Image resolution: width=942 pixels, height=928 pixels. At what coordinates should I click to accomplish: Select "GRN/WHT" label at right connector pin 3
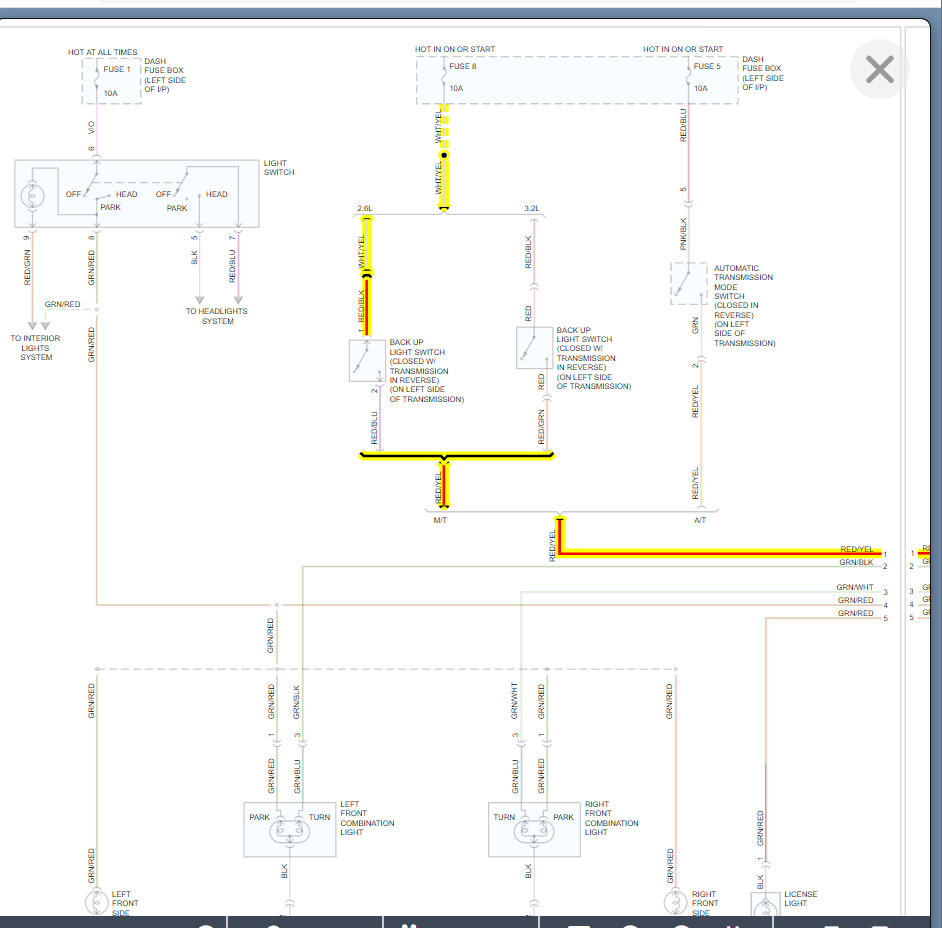coord(855,587)
